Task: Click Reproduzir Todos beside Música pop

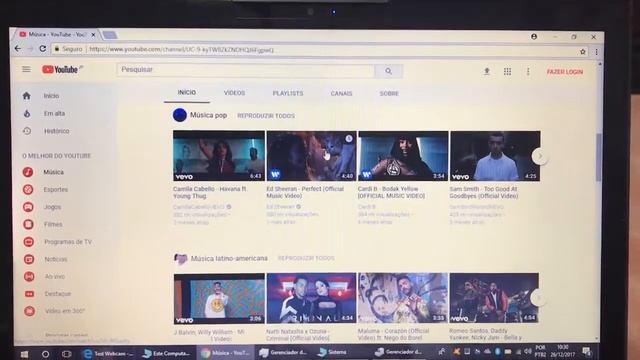Action: click(266, 116)
